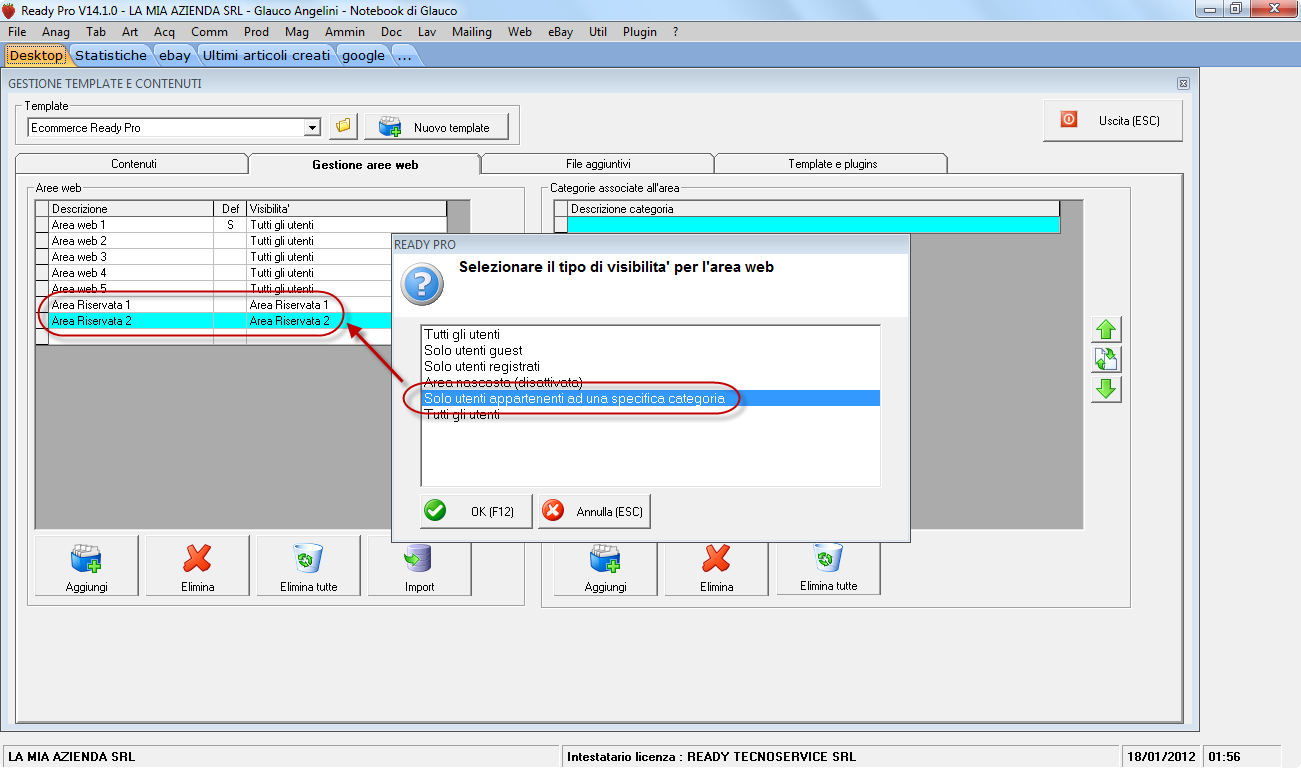Cancel the dialog with Annulla (ESC)
The width and height of the screenshot is (1301, 768).
[x=594, y=511]
